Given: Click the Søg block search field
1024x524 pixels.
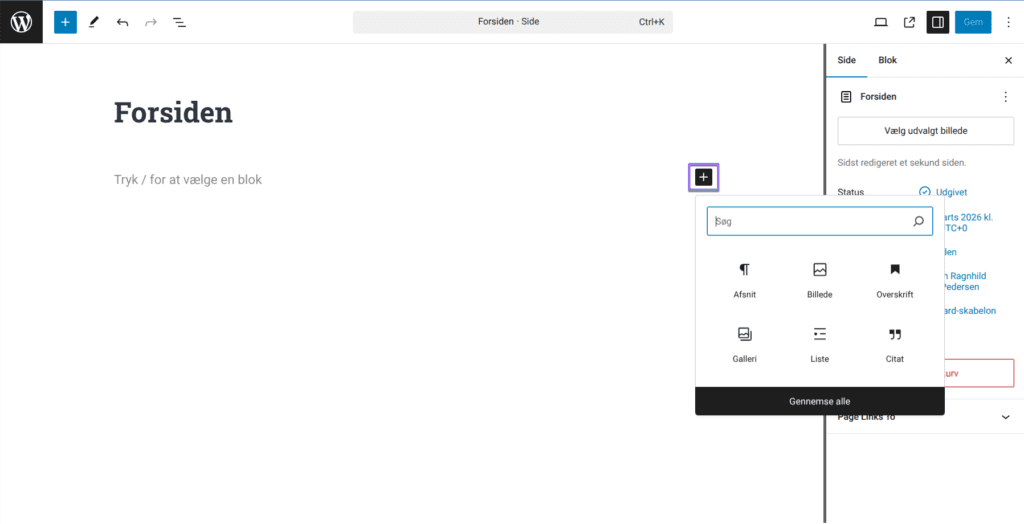Looking at the screenshot, I should point(810,221).
